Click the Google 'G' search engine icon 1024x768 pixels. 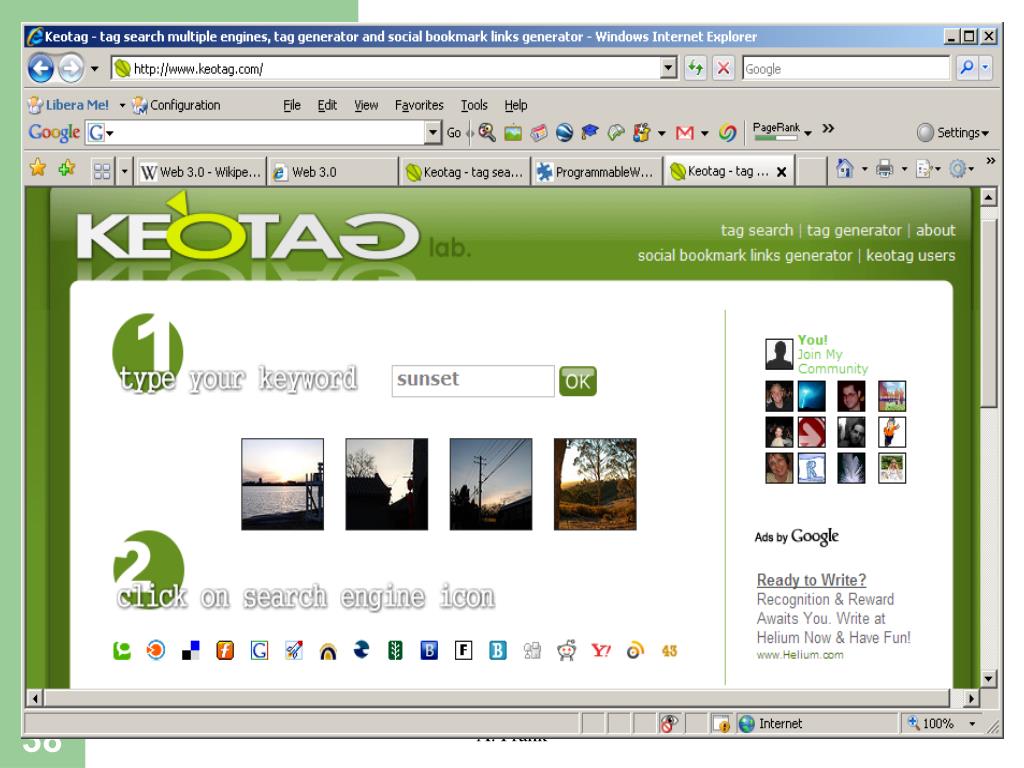tap(259, 650)
